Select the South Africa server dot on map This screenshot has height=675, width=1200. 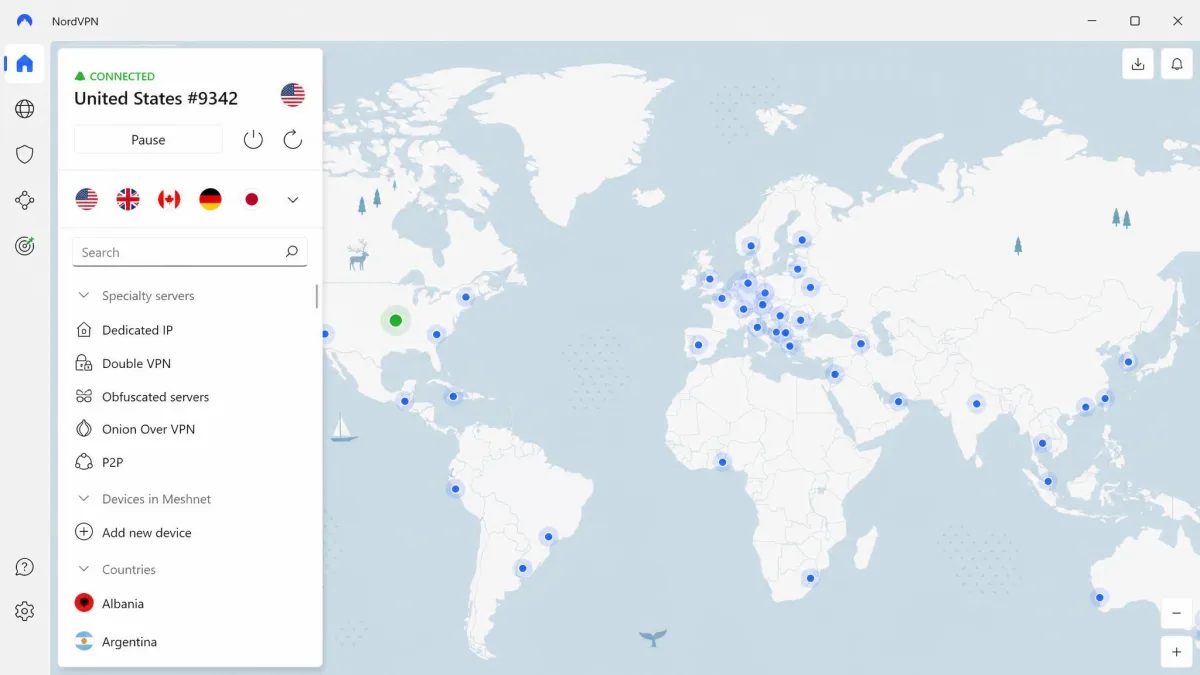tap(811, 578)
